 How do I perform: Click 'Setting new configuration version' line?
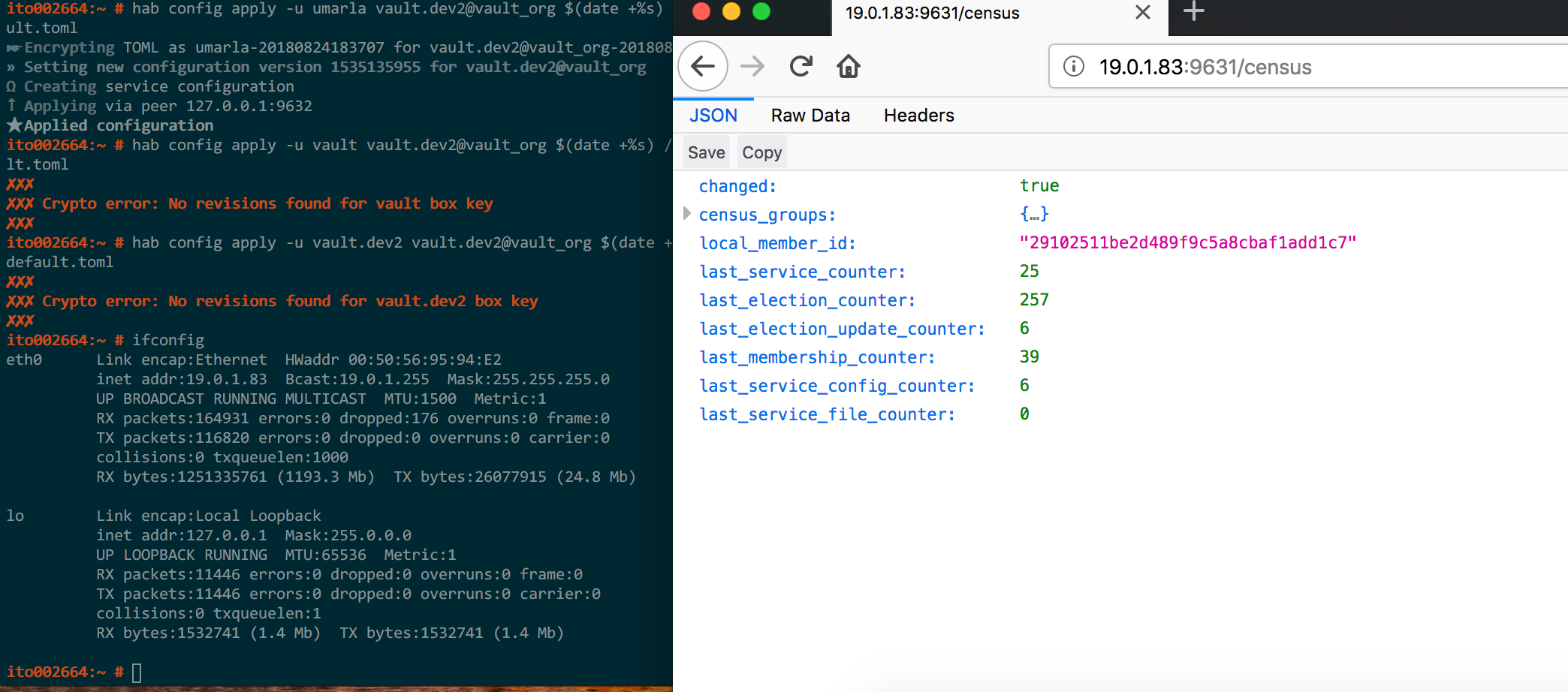(x=326, y=67)
